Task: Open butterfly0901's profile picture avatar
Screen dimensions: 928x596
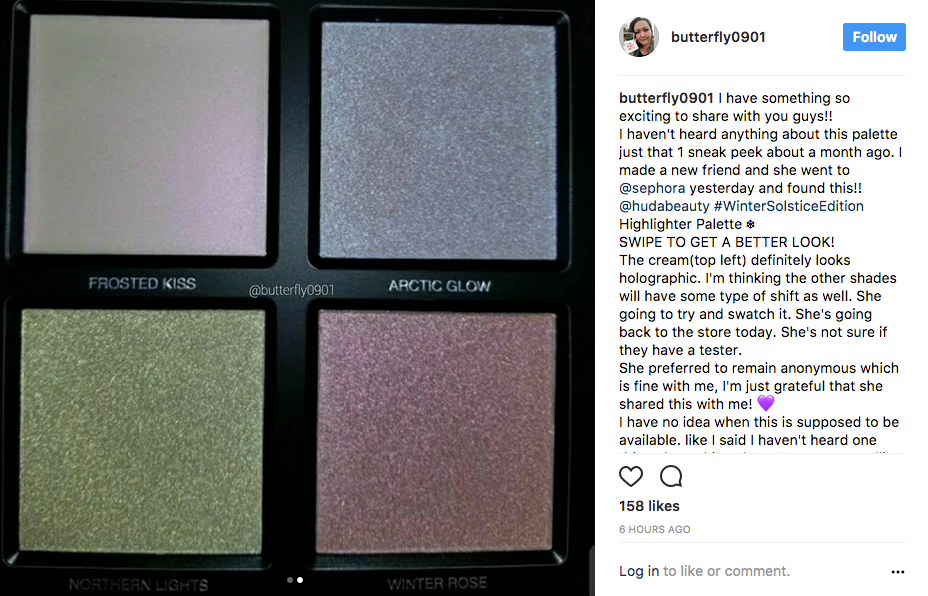Action: [639, 37]
